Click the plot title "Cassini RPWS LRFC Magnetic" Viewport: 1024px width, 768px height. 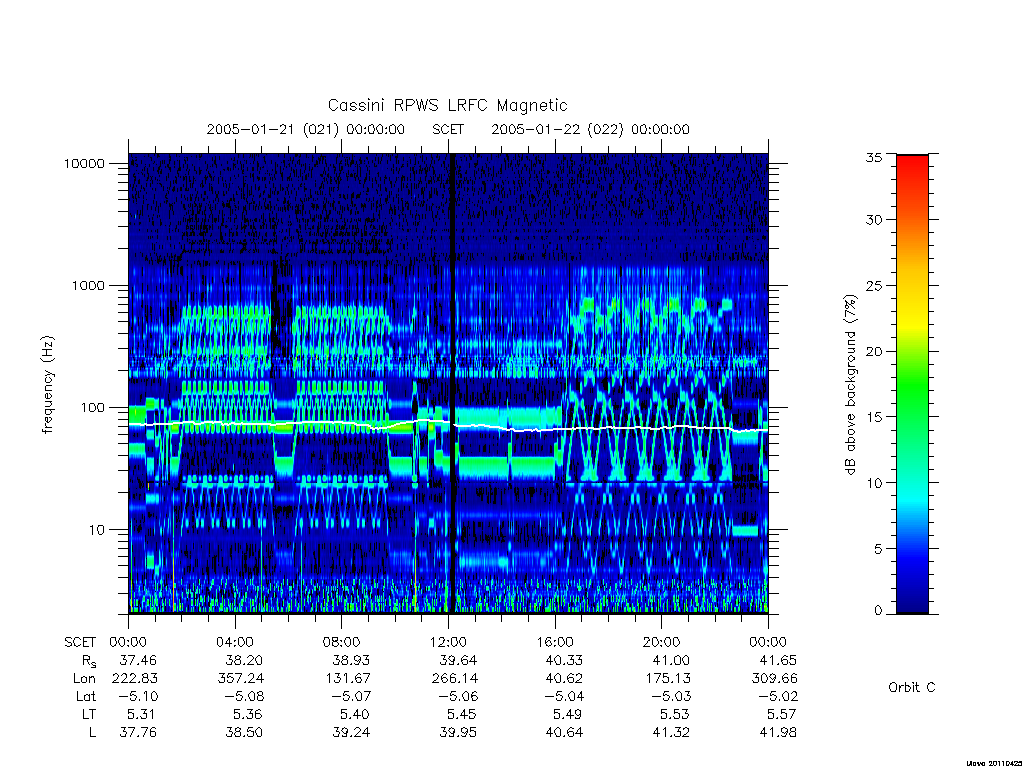click(x=447, y=105)
